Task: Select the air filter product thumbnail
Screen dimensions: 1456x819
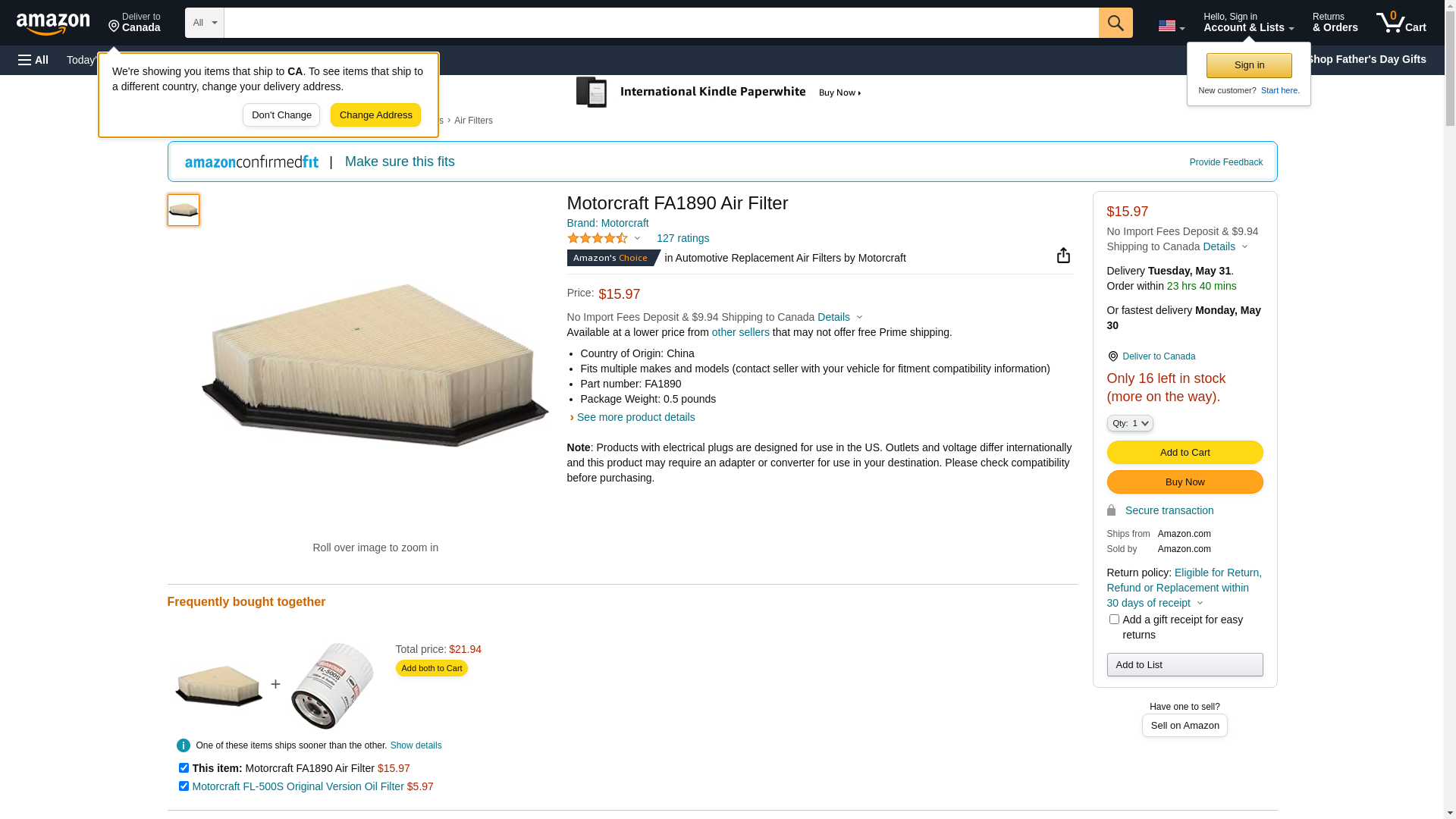Action: (x=184, y=210)
